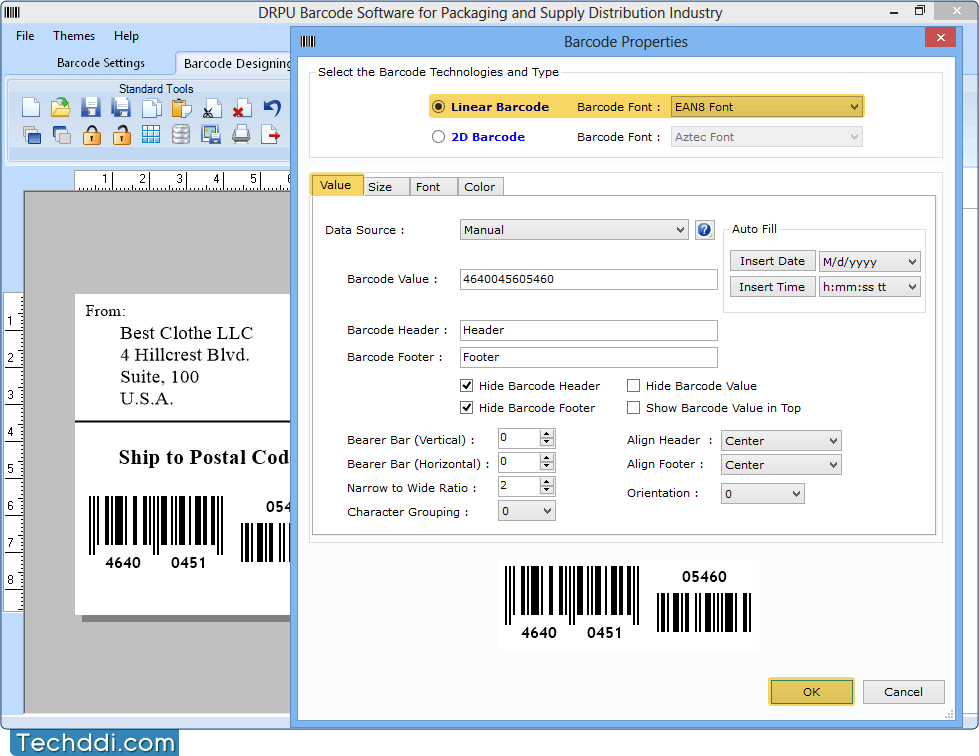The image size is (979, 756).
Task: Enable Hide Barcode Value checkbox
Action: click(x=633, y=386)
